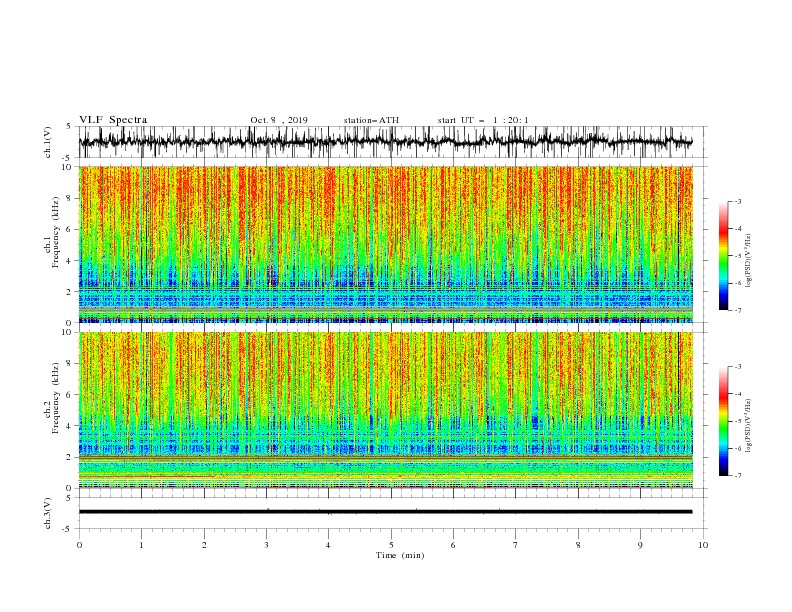Click time axis tick label "5"
792x612 pixels.
pos(391,545)
